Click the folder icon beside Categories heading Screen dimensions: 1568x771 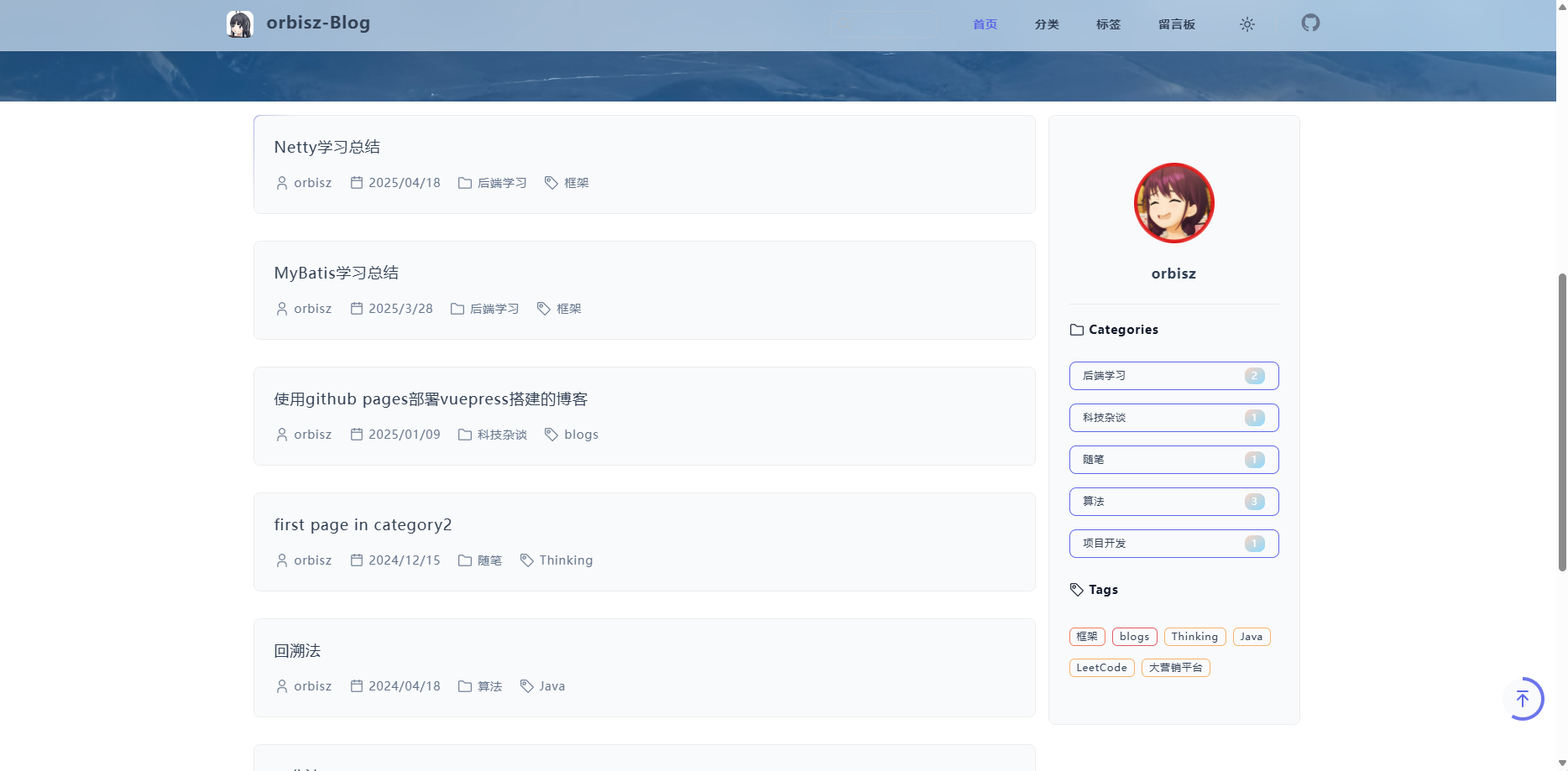1077,330
